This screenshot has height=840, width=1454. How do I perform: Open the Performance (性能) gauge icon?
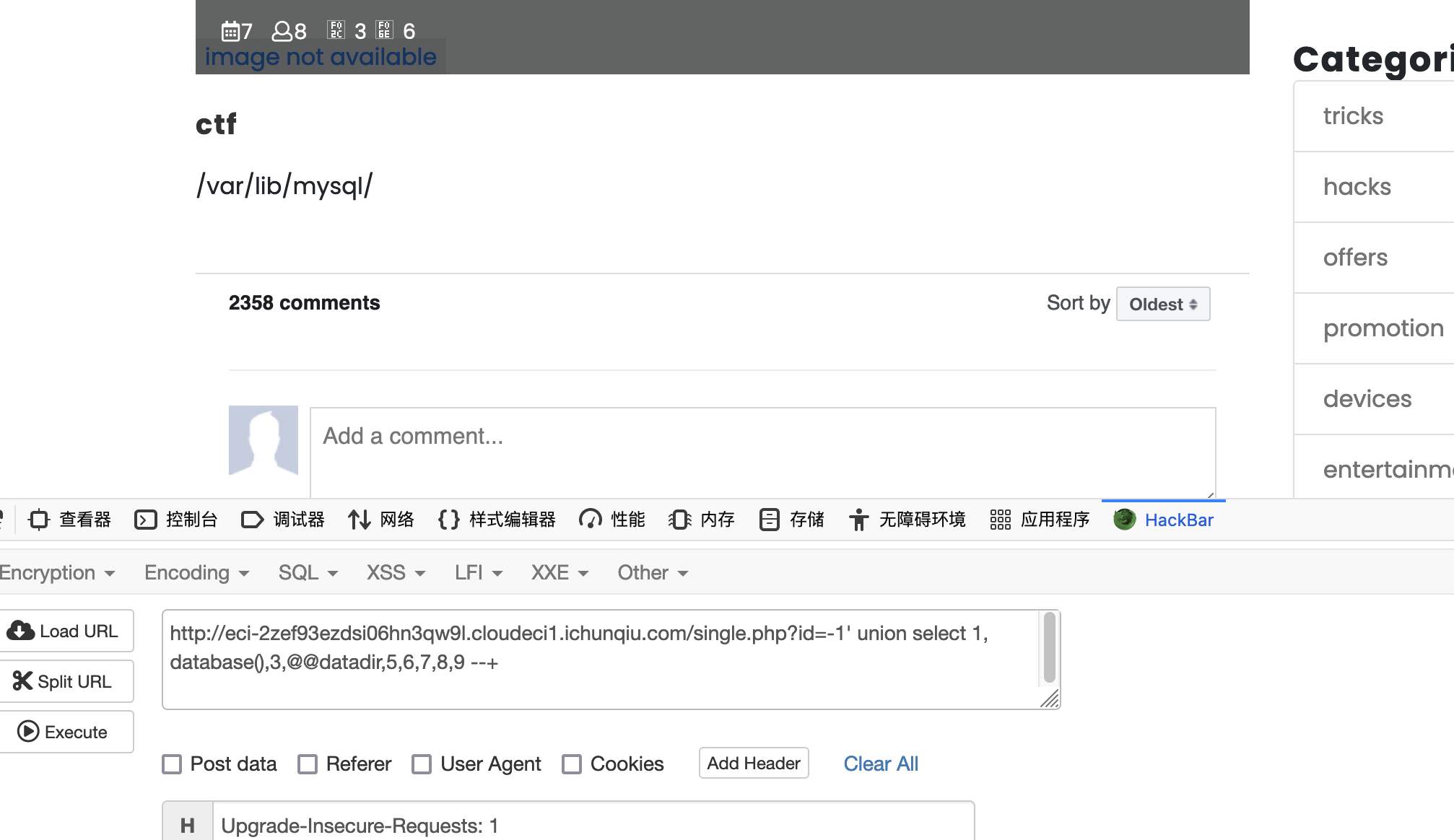(590, 520)
